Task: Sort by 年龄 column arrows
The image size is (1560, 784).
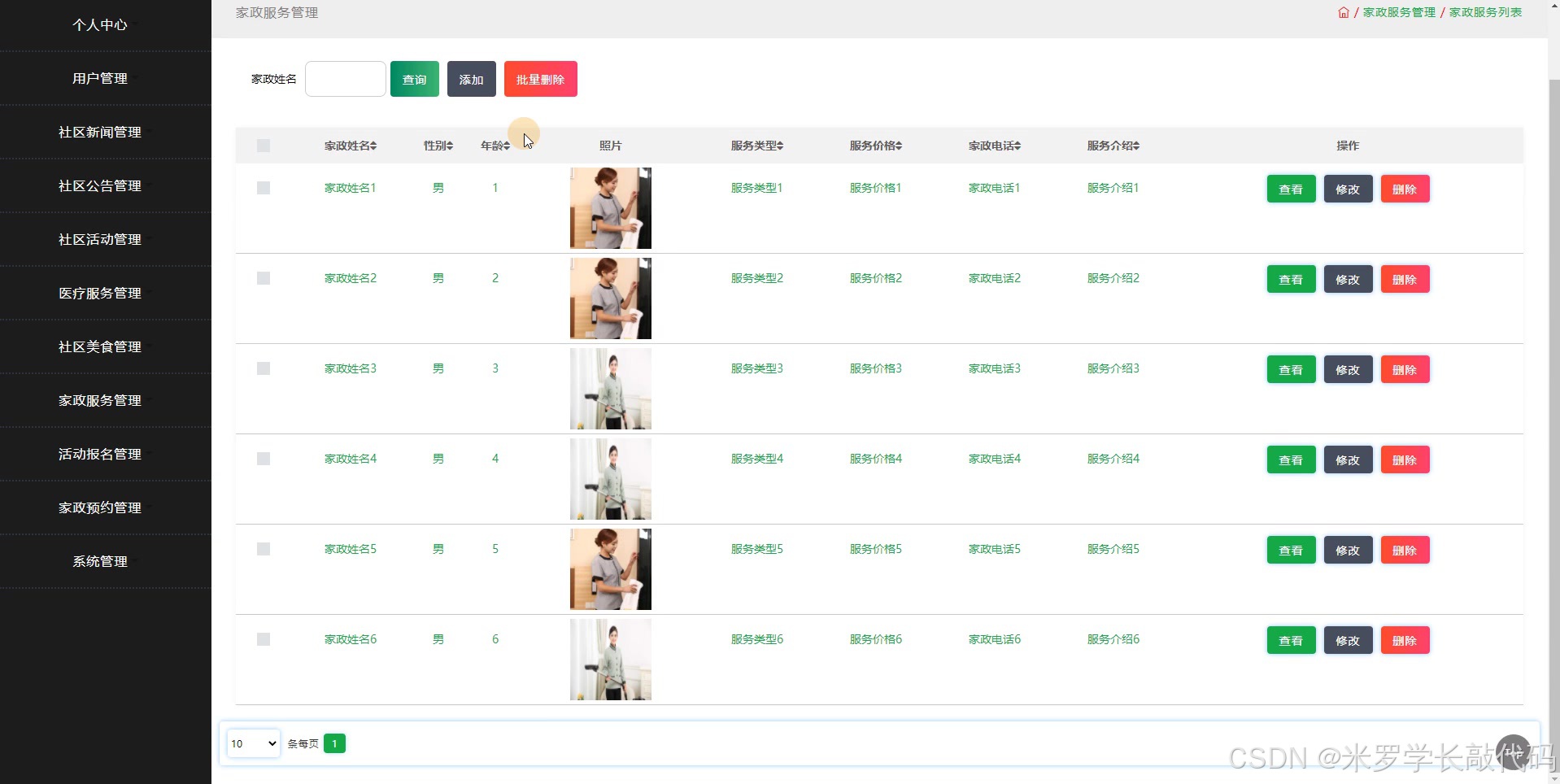Action: tap(507, 146)
